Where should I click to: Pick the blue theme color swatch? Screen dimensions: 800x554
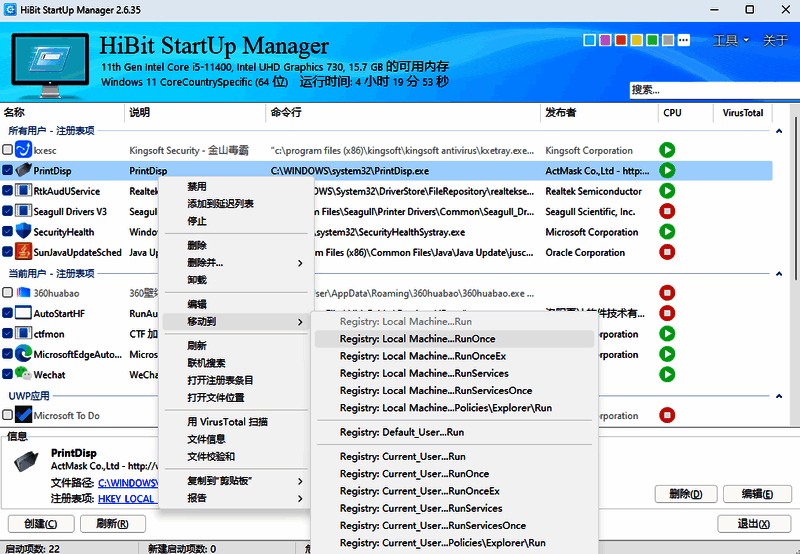pyautogui.click(x=589, y=40)
